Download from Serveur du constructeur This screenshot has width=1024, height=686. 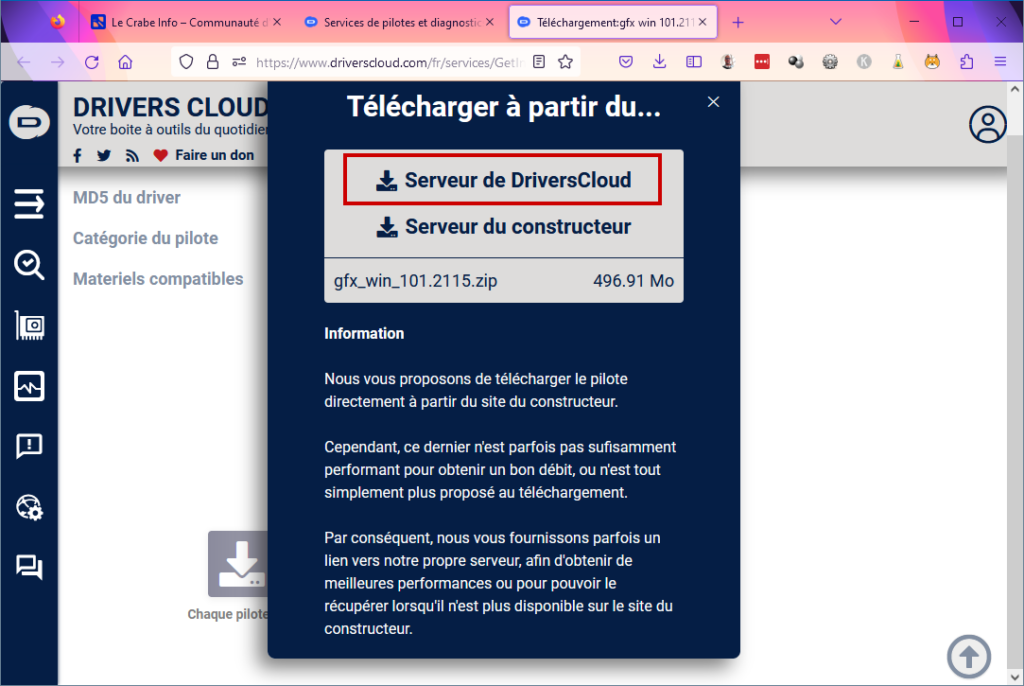point(504,227)
